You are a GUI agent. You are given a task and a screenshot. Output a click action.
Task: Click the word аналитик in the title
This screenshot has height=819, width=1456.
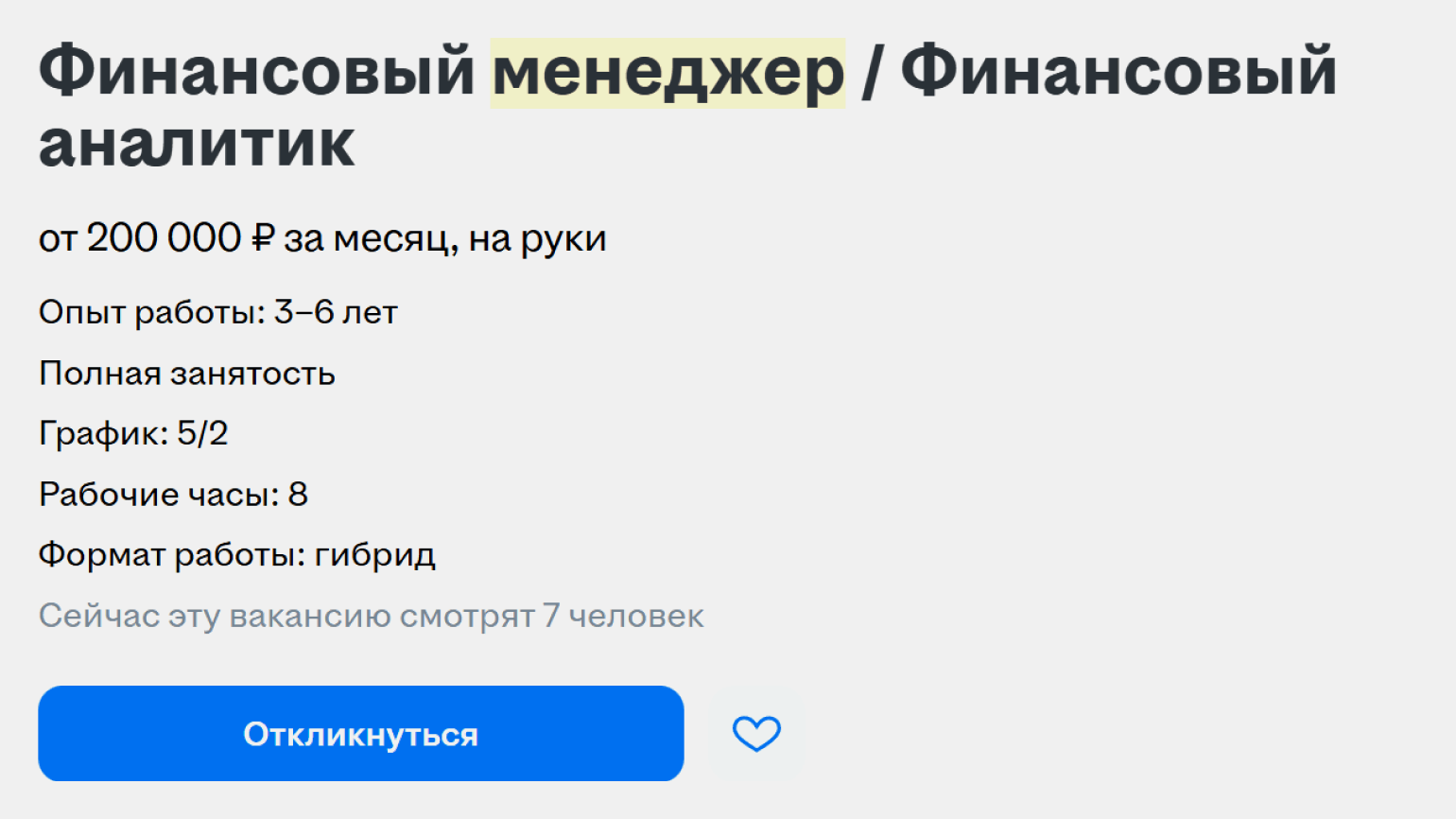tap(197, 145)
